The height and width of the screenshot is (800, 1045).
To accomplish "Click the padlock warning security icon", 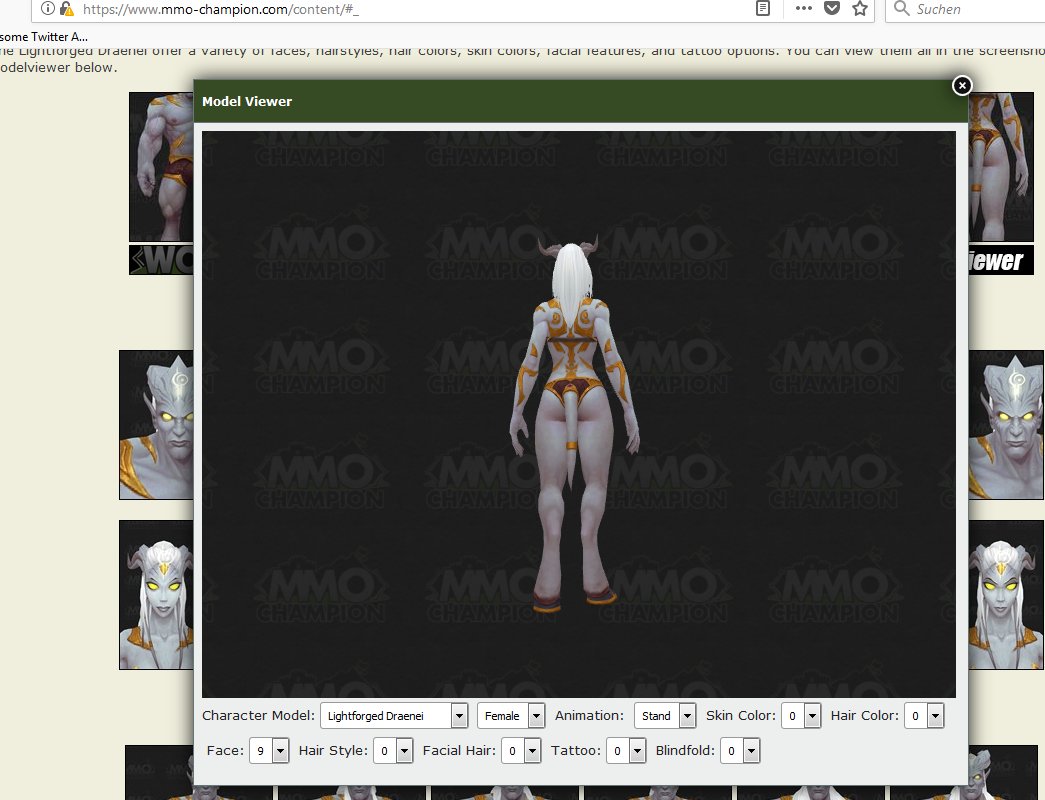I will [67, 9].
